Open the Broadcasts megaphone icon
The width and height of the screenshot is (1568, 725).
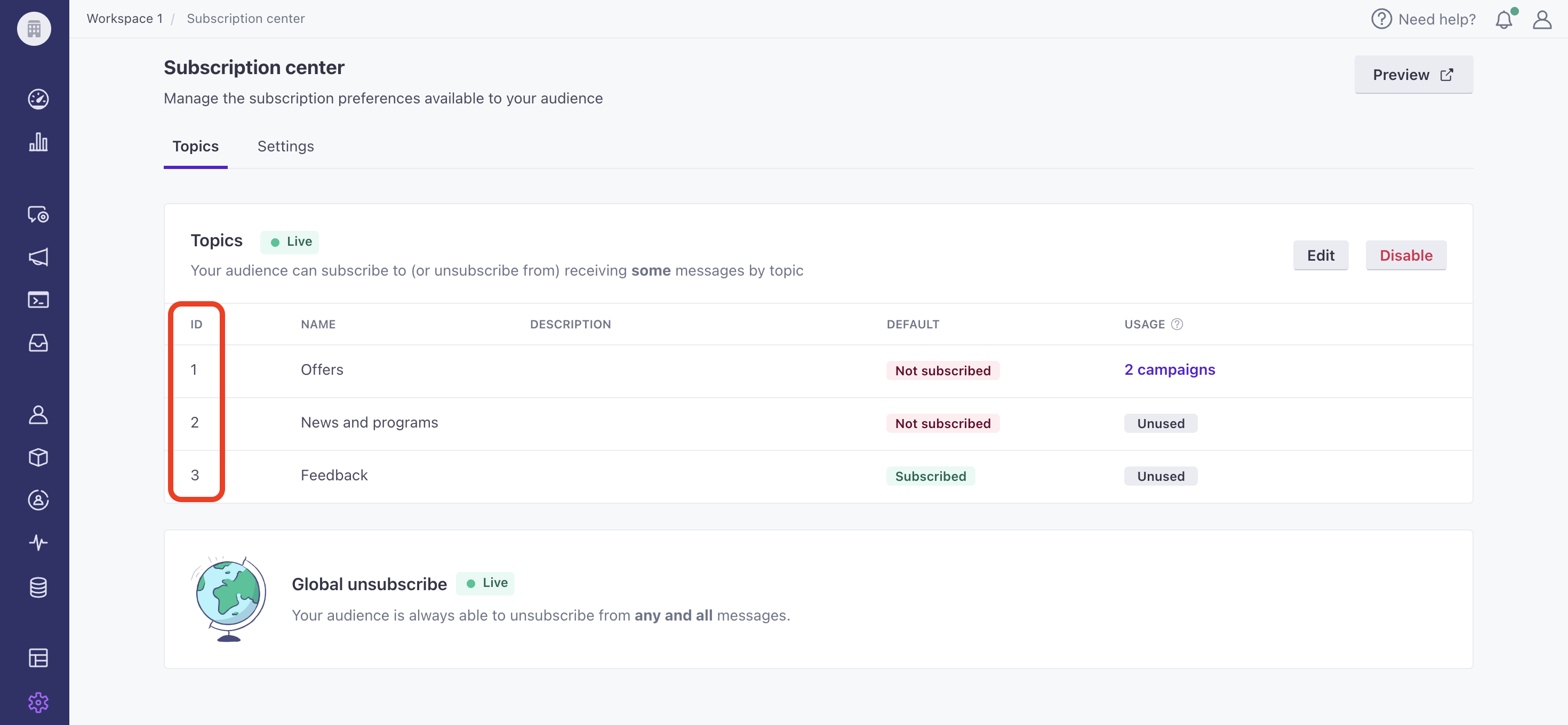tap(38, 256)
